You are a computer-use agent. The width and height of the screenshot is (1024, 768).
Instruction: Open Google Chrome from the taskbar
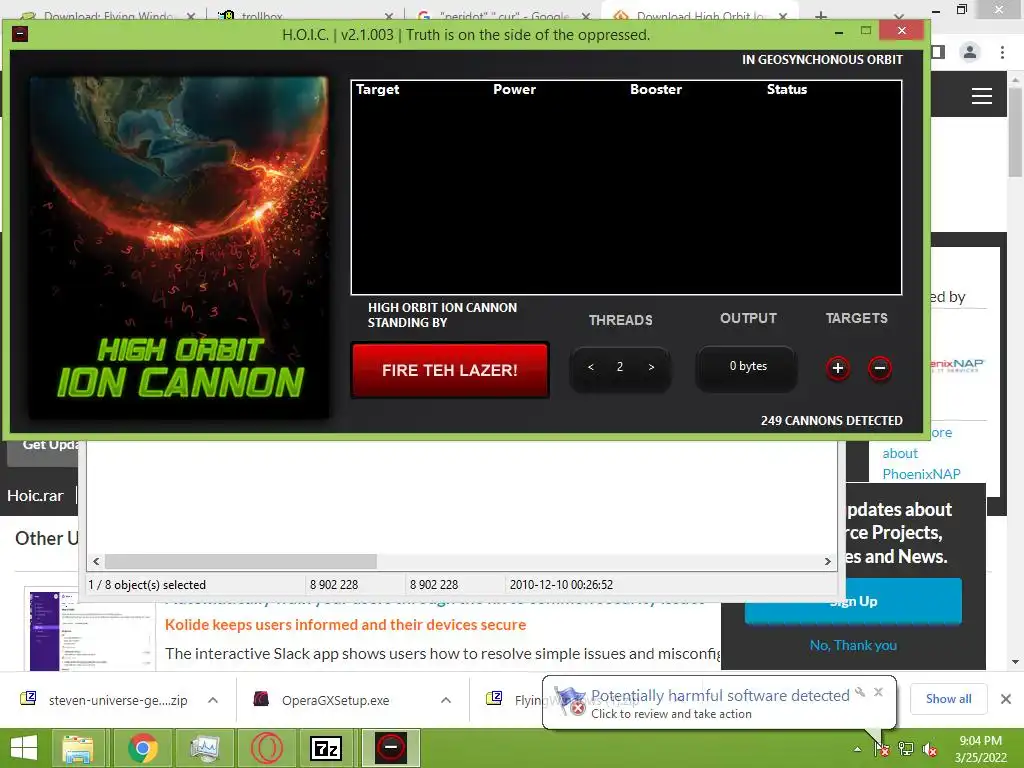click(x=142, y=748)
